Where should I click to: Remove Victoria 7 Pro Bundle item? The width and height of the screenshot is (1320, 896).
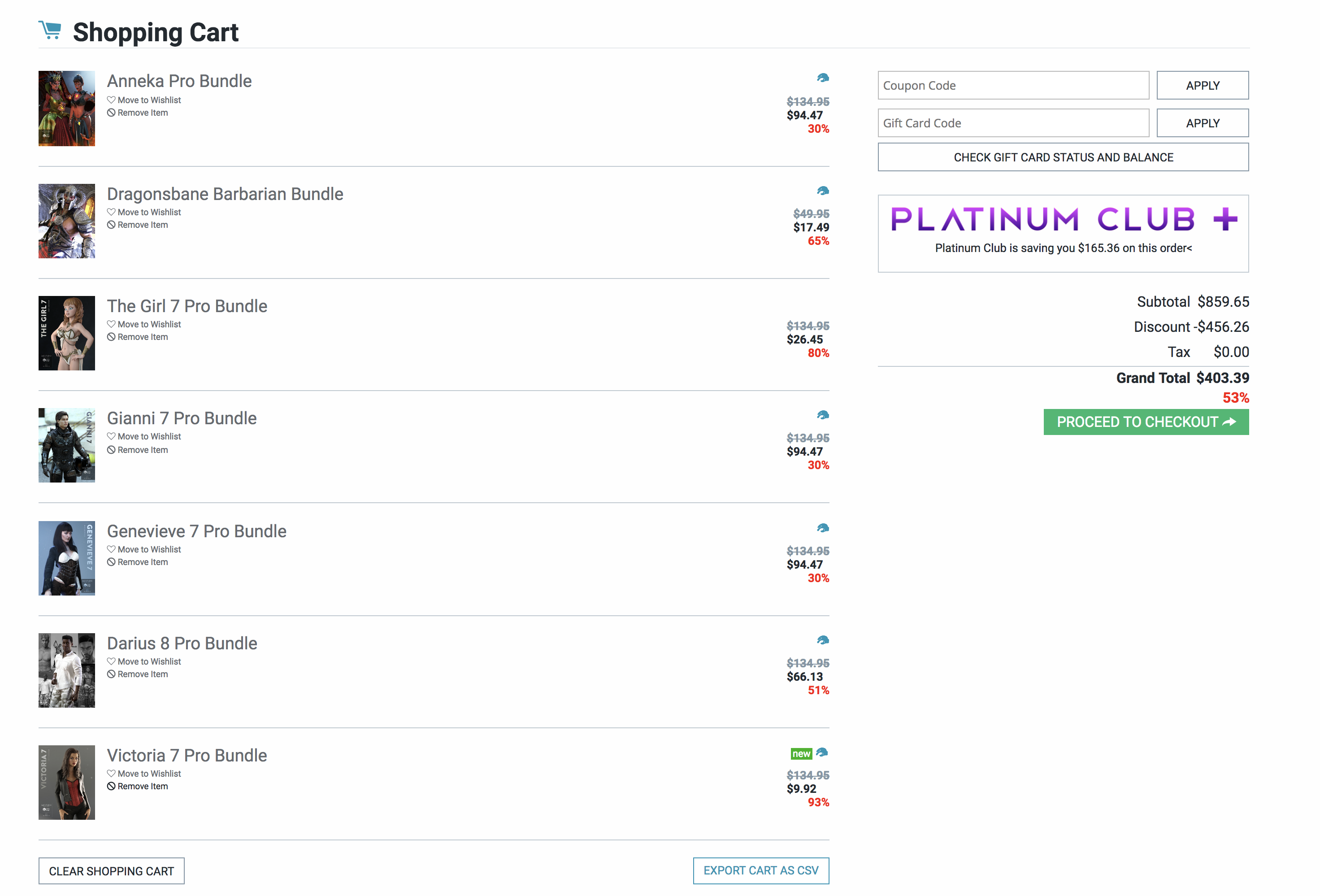pyautogui.click(x=142, y=786)
